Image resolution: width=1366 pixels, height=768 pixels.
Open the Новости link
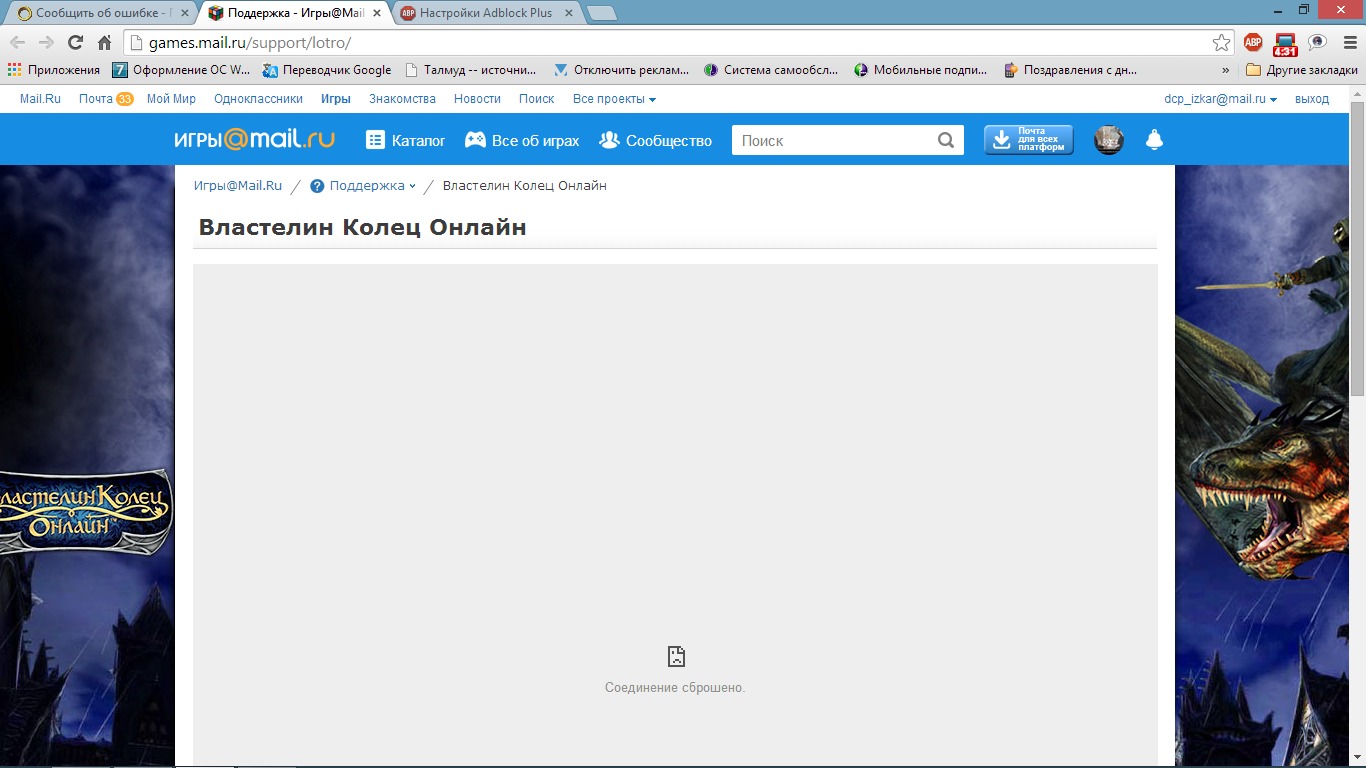pos(477,99)
